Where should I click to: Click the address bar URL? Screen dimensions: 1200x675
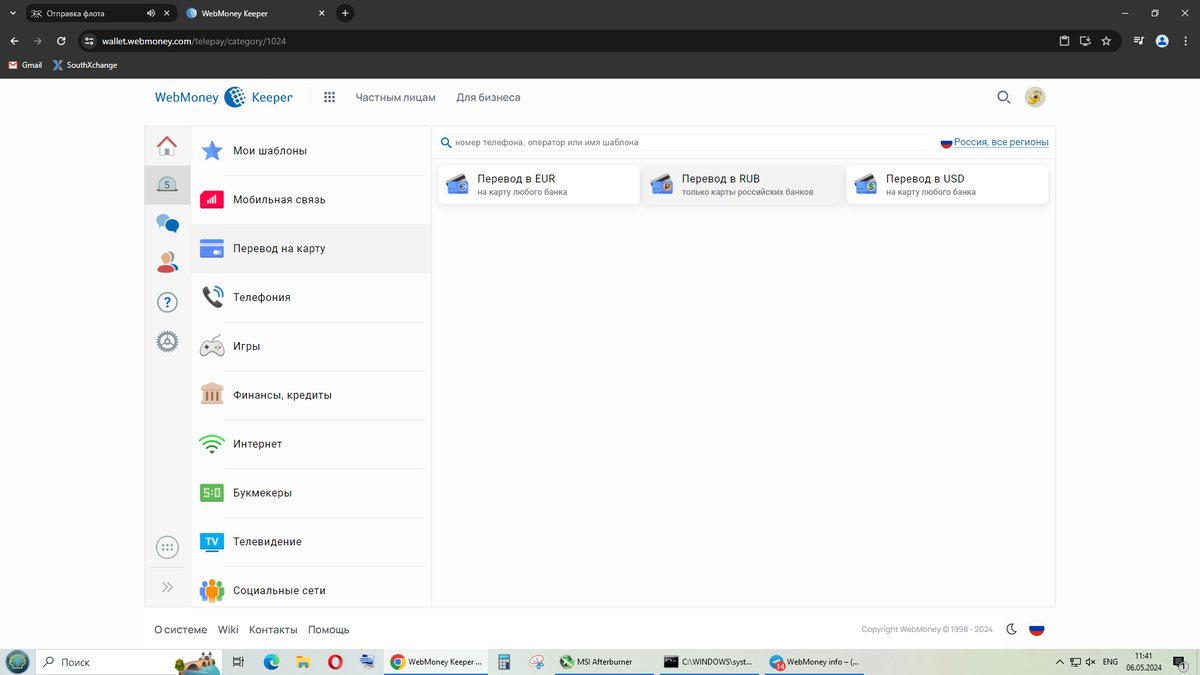(x=194, y=42)
